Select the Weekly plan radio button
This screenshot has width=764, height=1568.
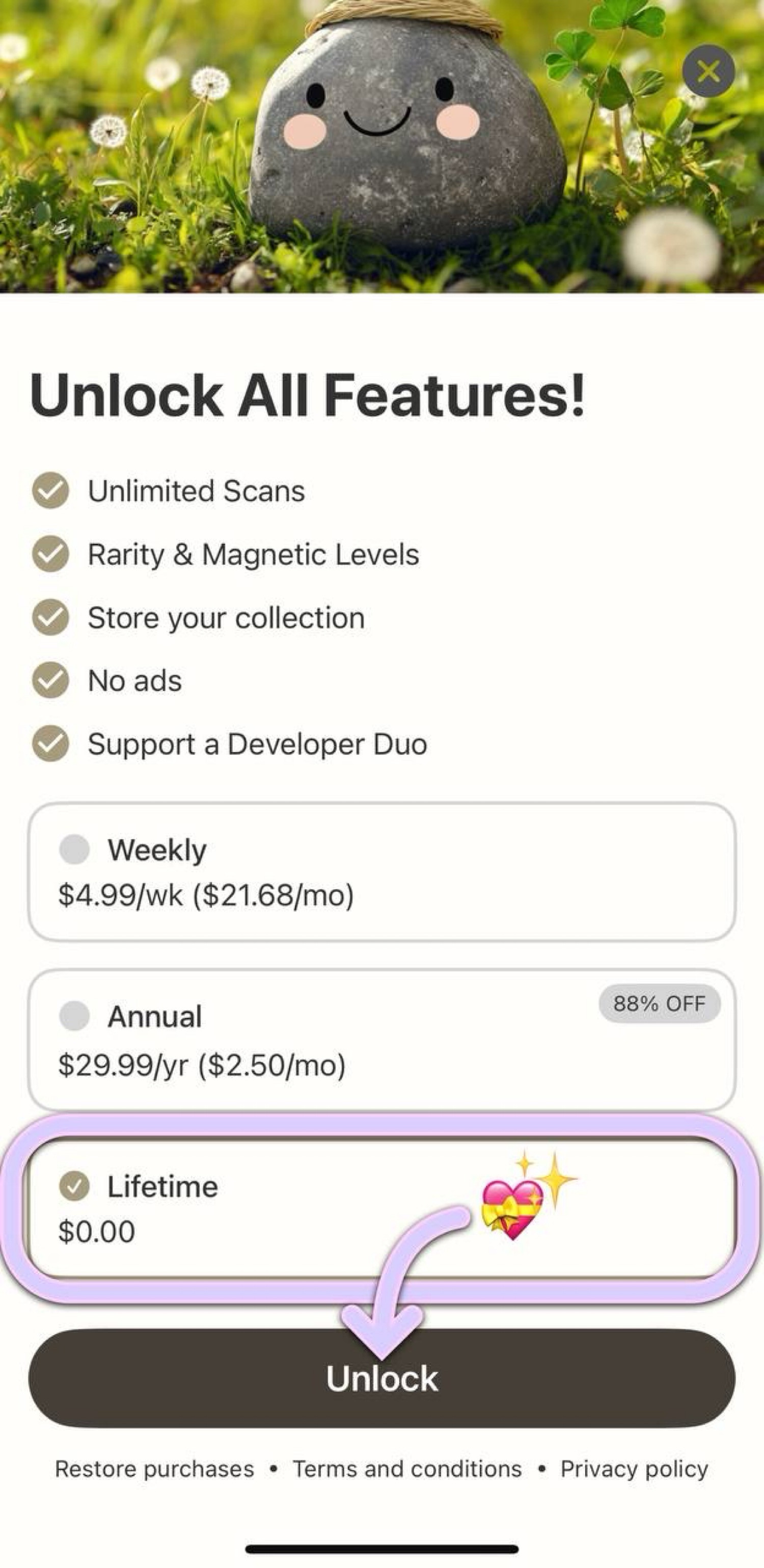[x=74, y=849]
